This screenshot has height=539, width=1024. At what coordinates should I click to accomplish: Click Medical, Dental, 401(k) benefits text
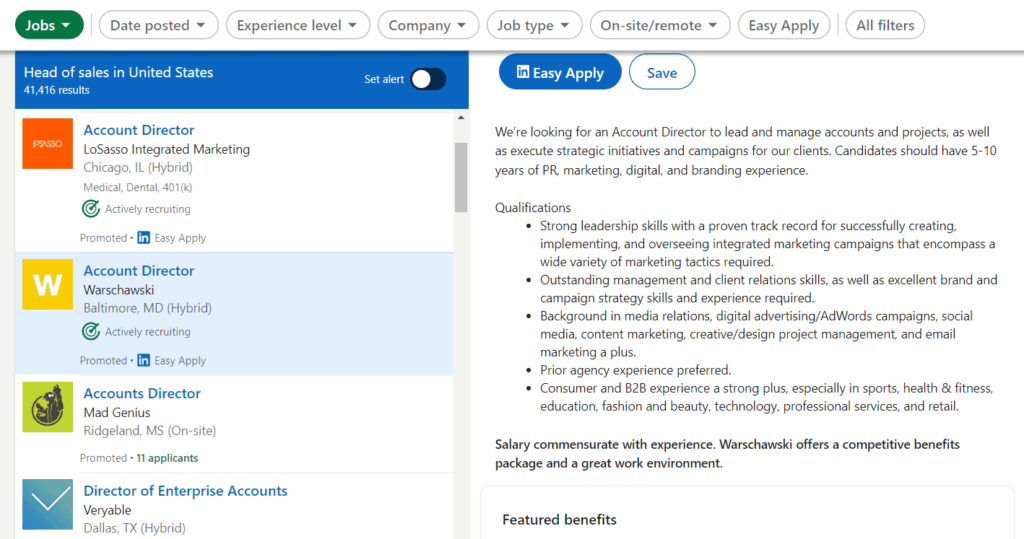(138, 188)
